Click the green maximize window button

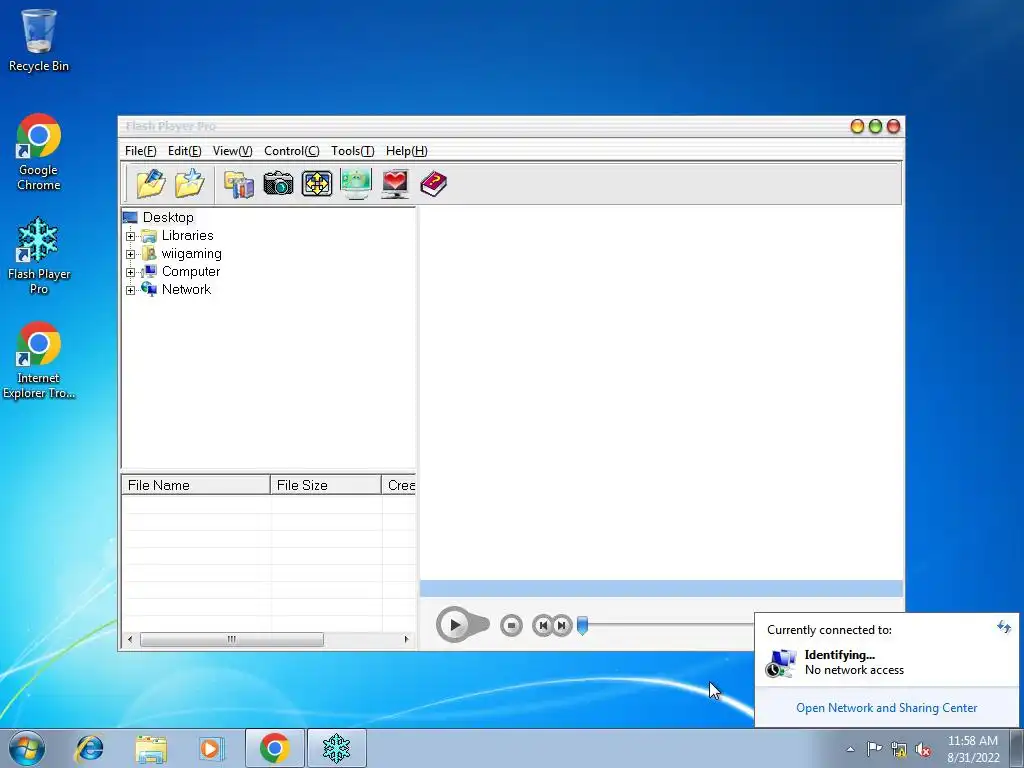coord(875,127)
